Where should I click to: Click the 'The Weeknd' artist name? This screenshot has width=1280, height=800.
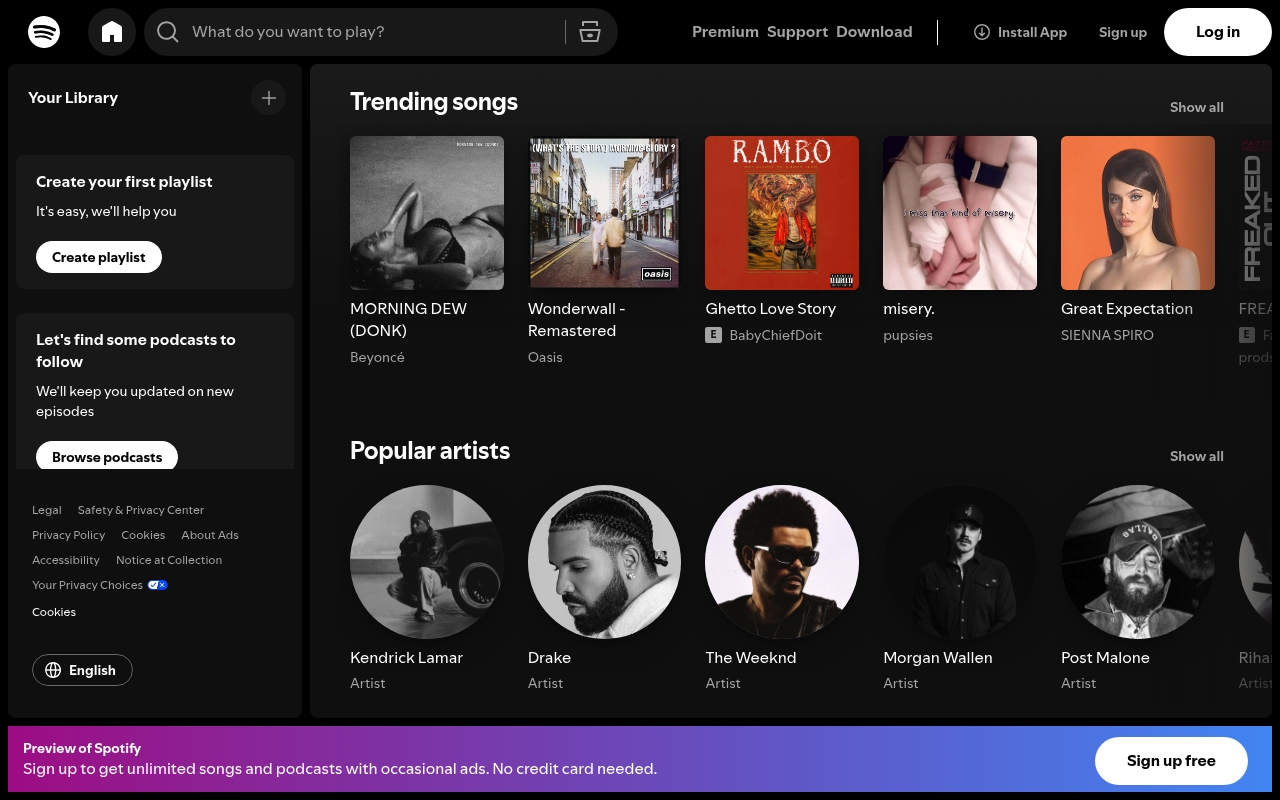751,658
